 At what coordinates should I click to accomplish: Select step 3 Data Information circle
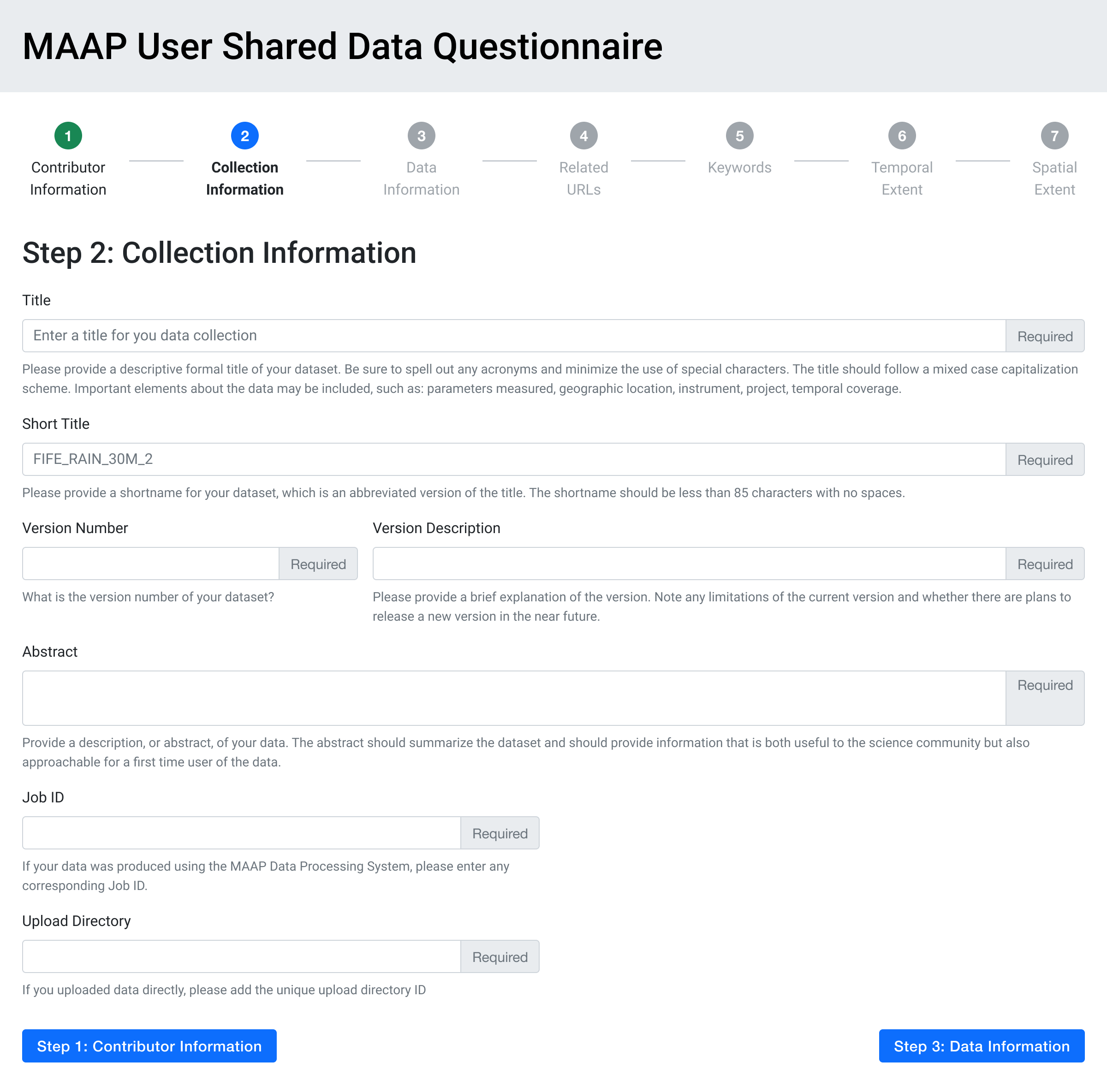click(421, 136)
